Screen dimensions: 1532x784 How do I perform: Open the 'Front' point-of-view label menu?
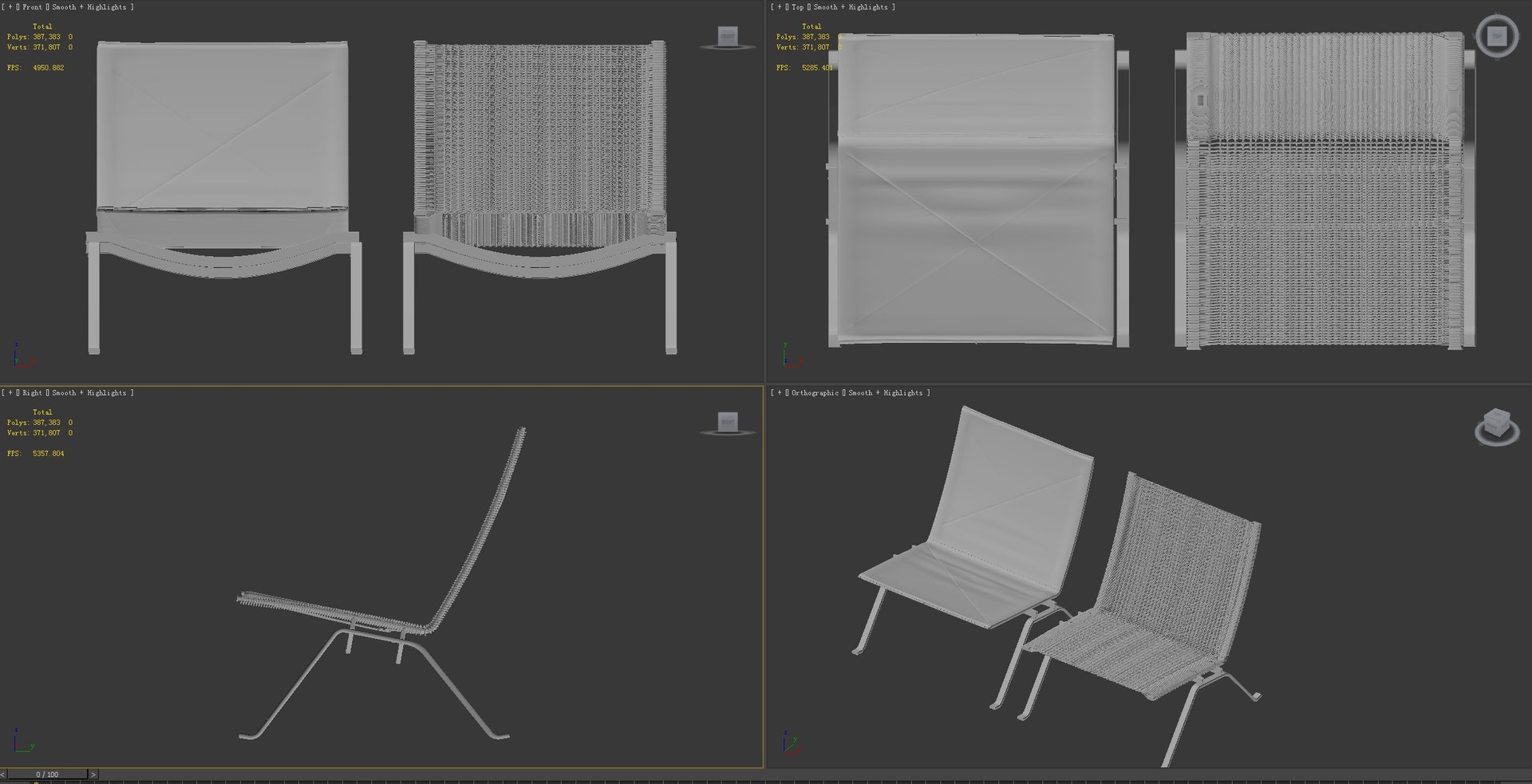point(32,7)
